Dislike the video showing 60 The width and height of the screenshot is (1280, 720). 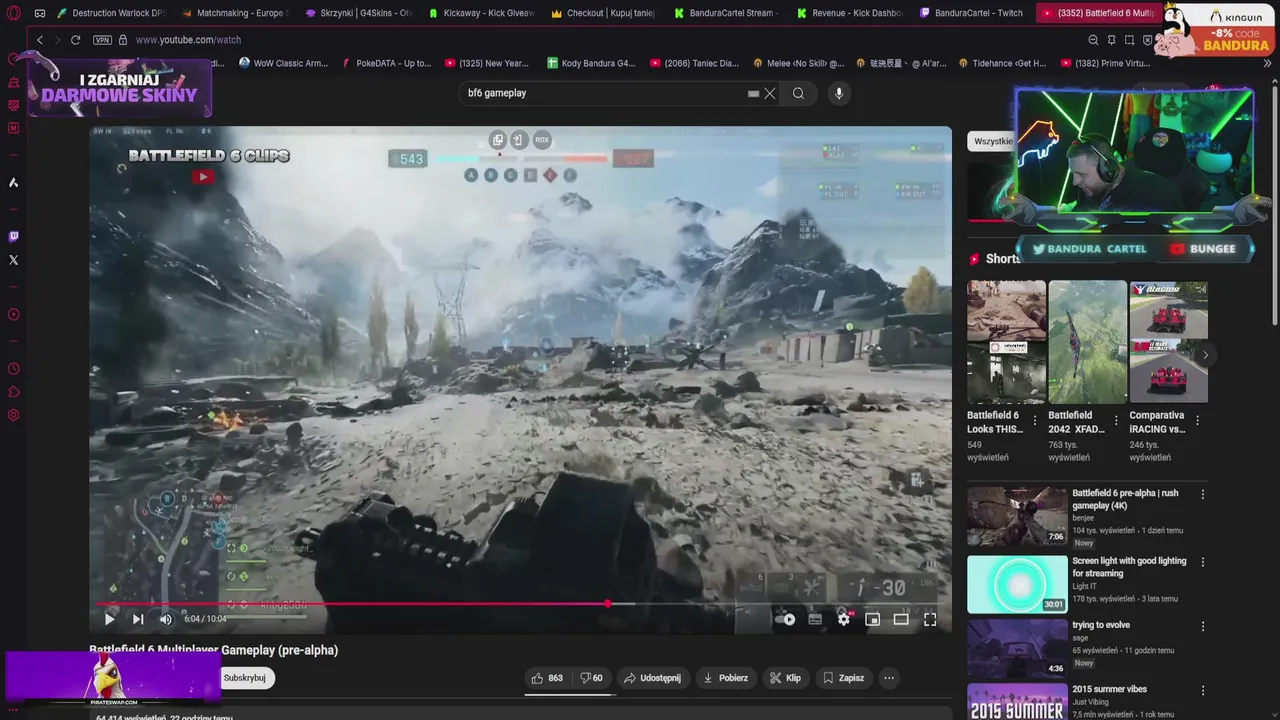592,678
